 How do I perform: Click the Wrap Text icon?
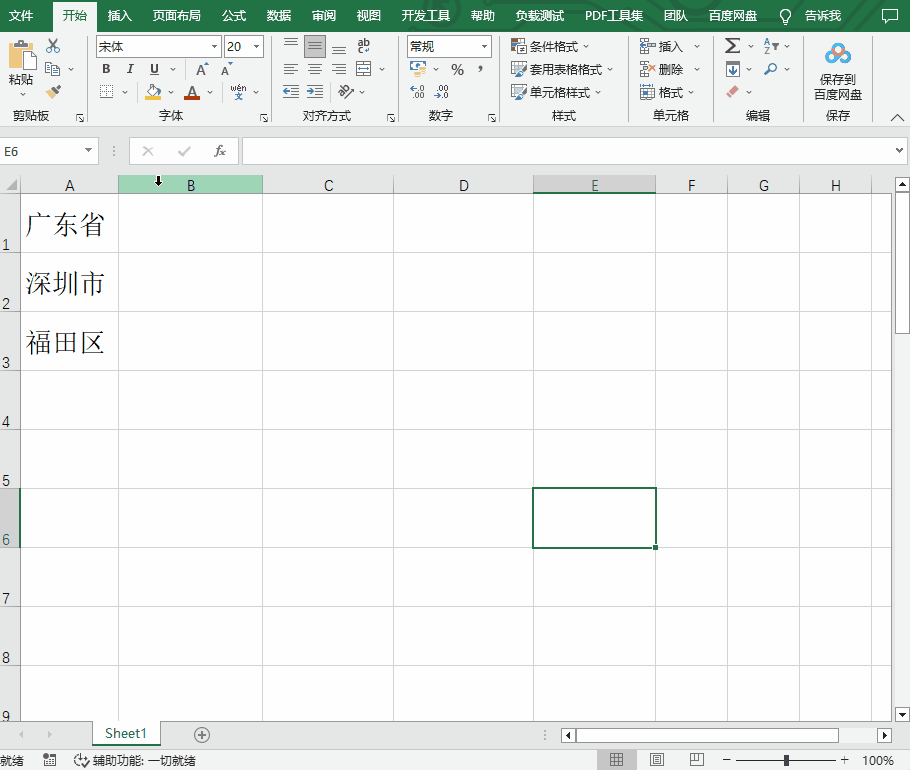point(364,46)
